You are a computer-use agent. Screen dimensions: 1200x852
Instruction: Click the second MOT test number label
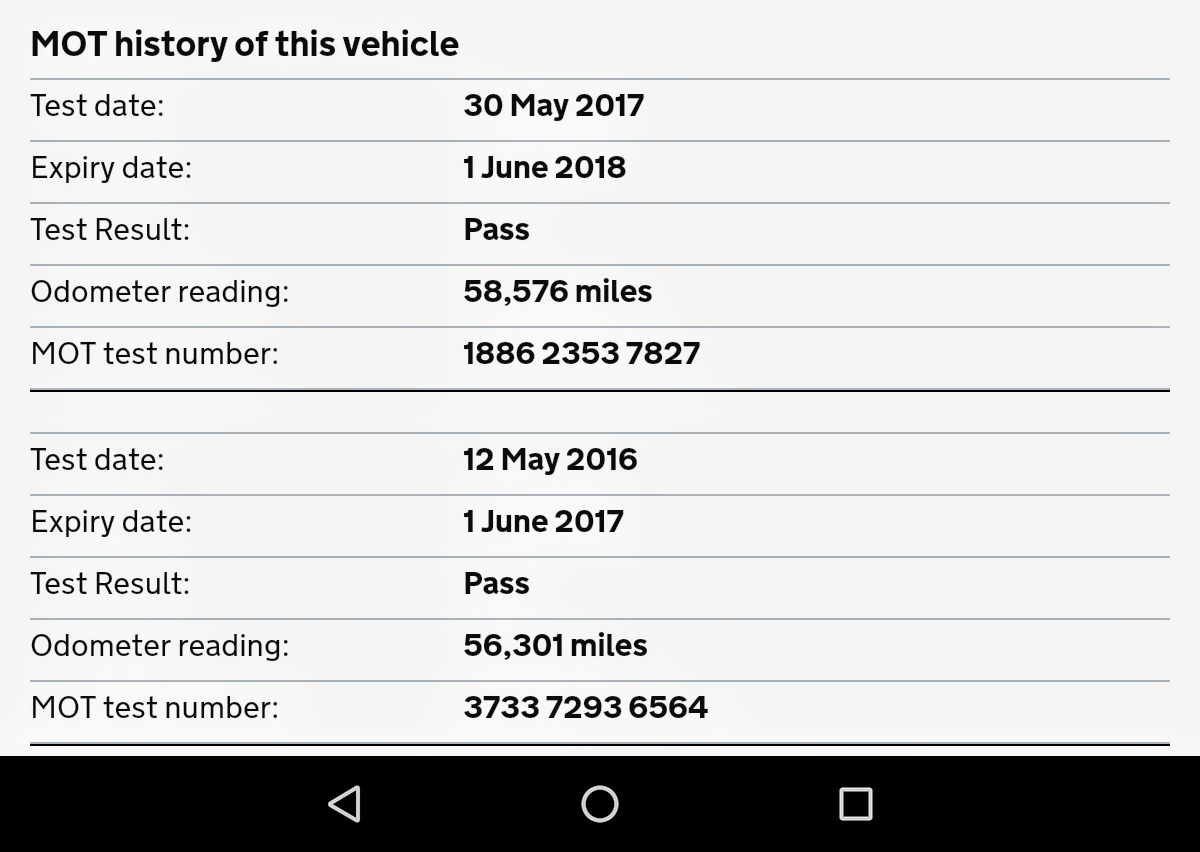(x=155, y=707)
